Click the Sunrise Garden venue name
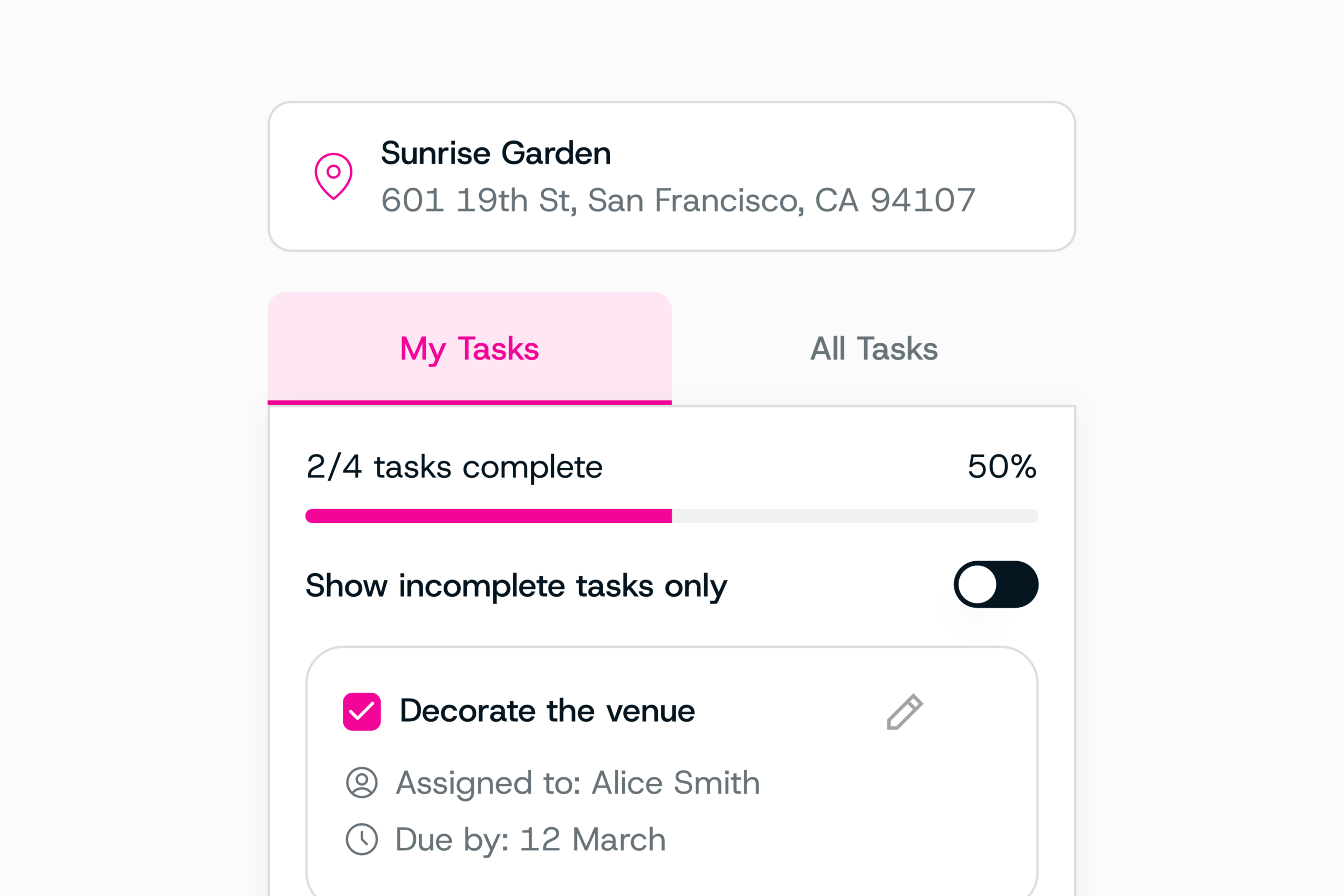The height and width of the screenshot is (896, 1344). 496,153
